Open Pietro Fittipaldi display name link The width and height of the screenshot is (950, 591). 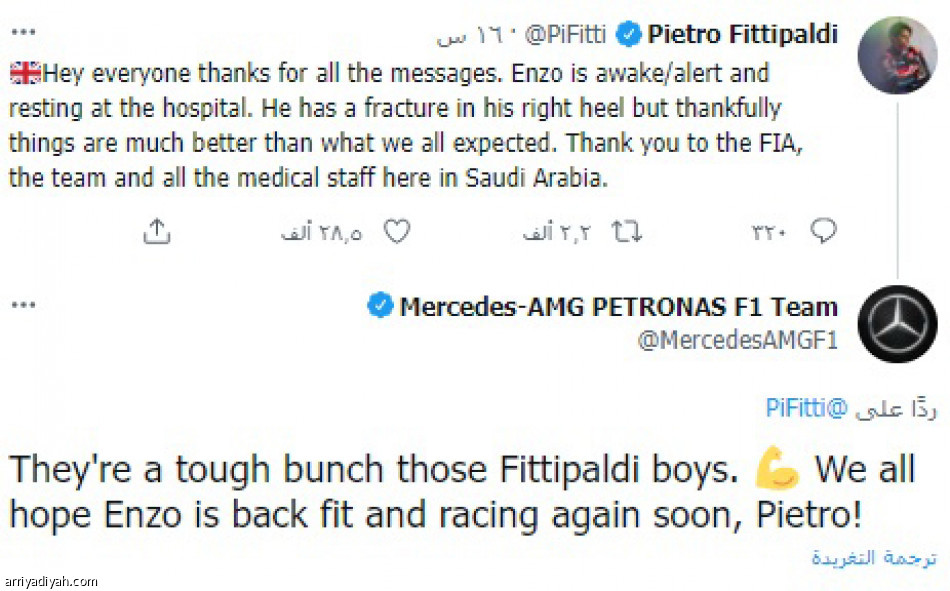tap(743, 36)
